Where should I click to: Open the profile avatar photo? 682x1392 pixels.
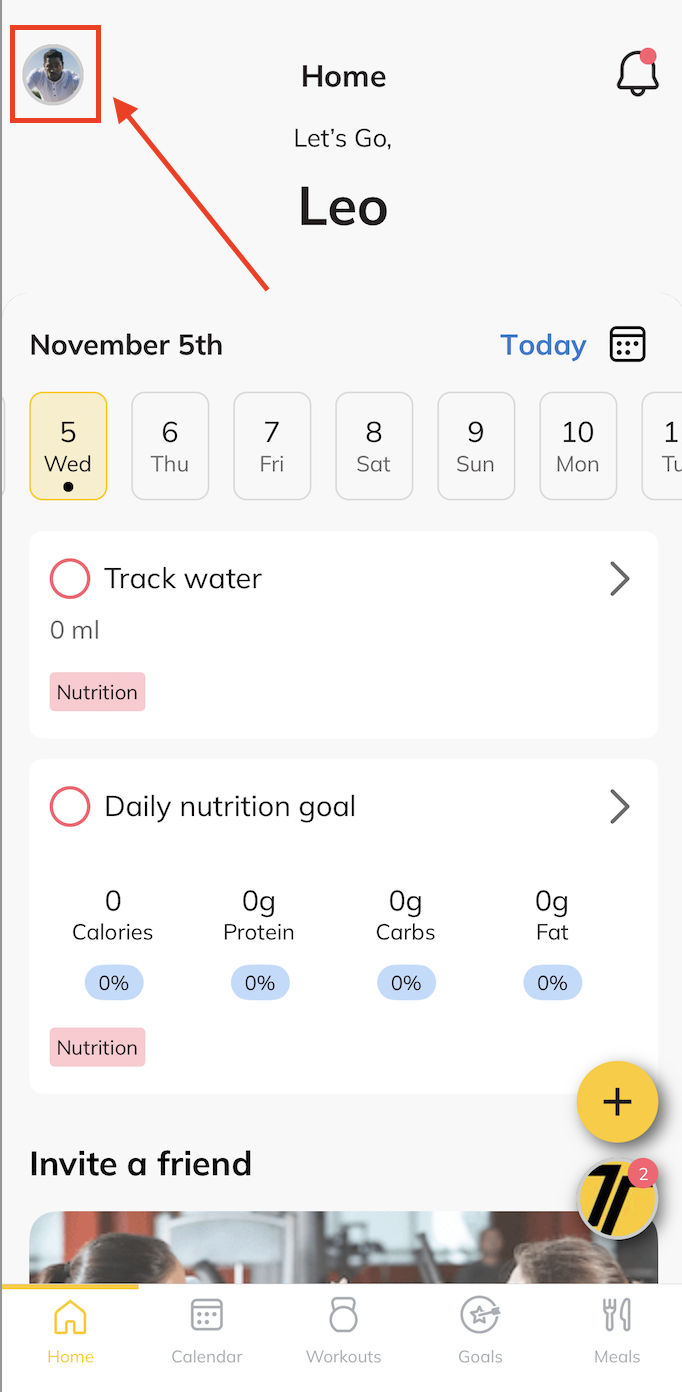(x=53, y=75)
